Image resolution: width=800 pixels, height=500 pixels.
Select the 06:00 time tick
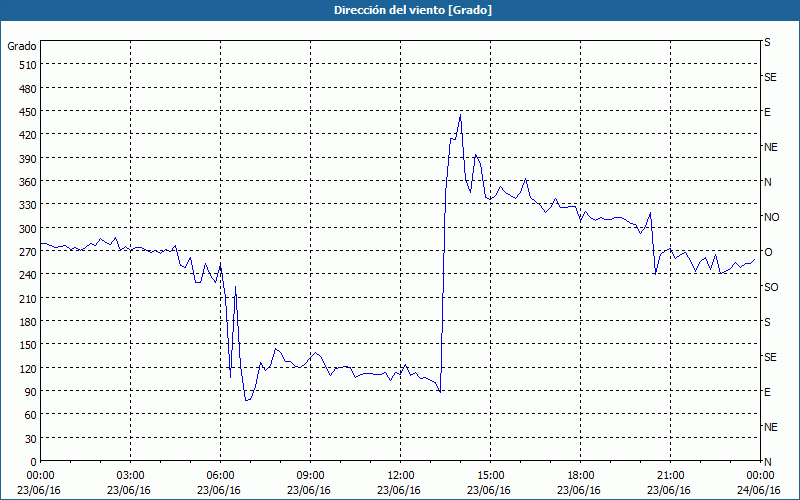pos(220,476)
